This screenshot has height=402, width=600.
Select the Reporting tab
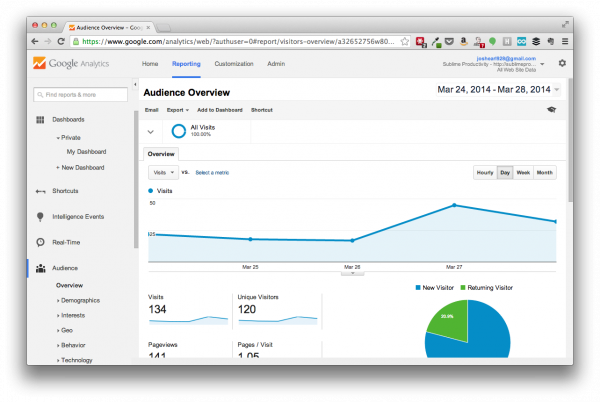point(186,64)
